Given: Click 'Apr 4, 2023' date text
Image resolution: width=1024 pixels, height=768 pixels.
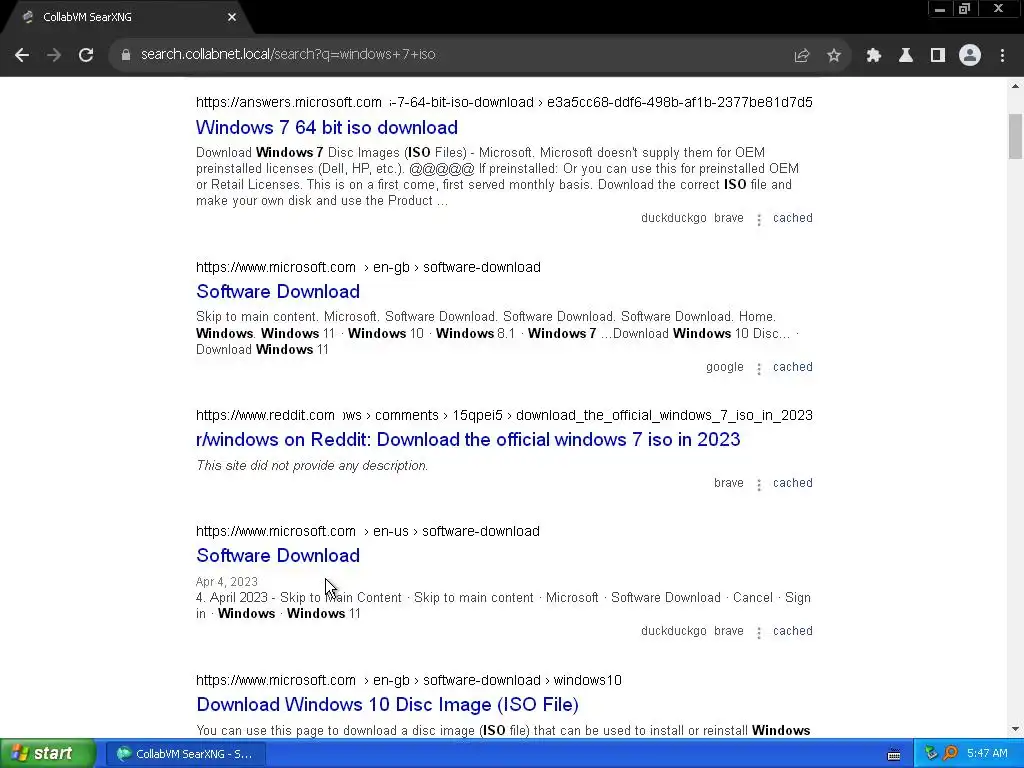Looking at the screenshot, I should tap(227, 582).
